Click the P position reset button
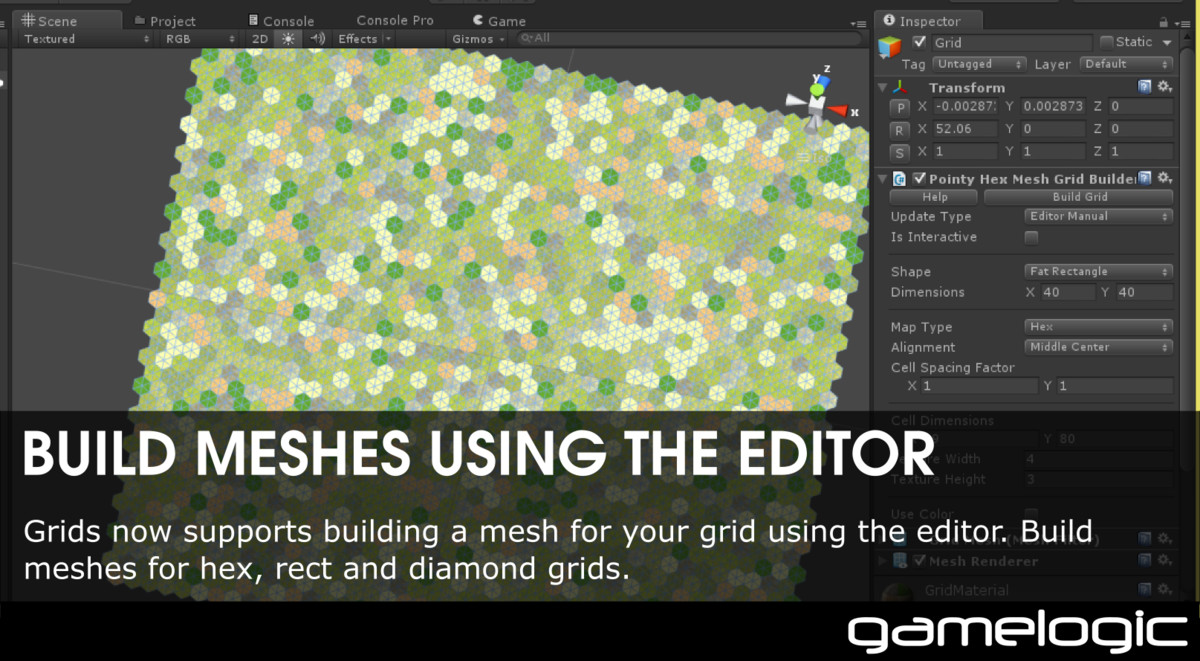 pyautogui.click(x=900, y=106)
